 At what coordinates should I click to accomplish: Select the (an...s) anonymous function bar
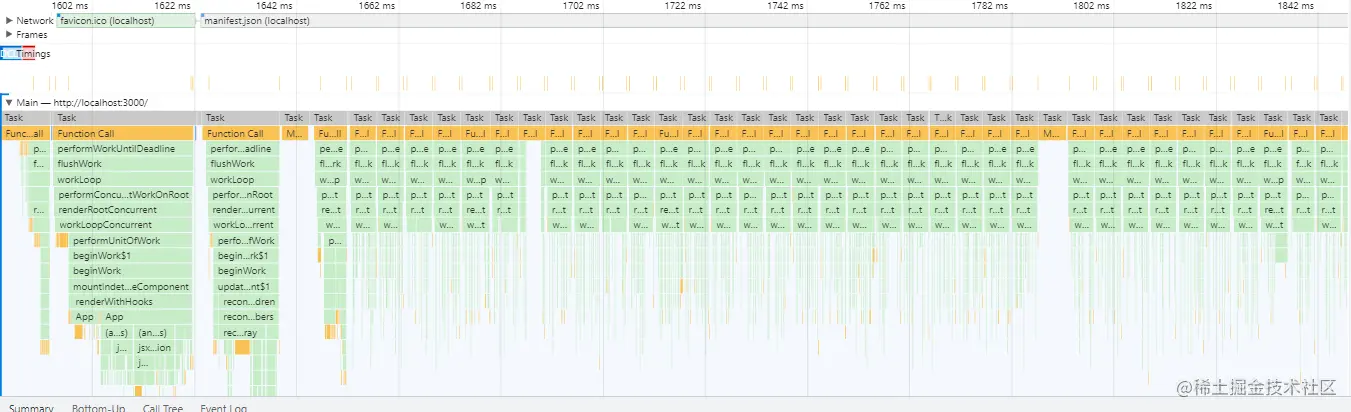tap(153, 333)
